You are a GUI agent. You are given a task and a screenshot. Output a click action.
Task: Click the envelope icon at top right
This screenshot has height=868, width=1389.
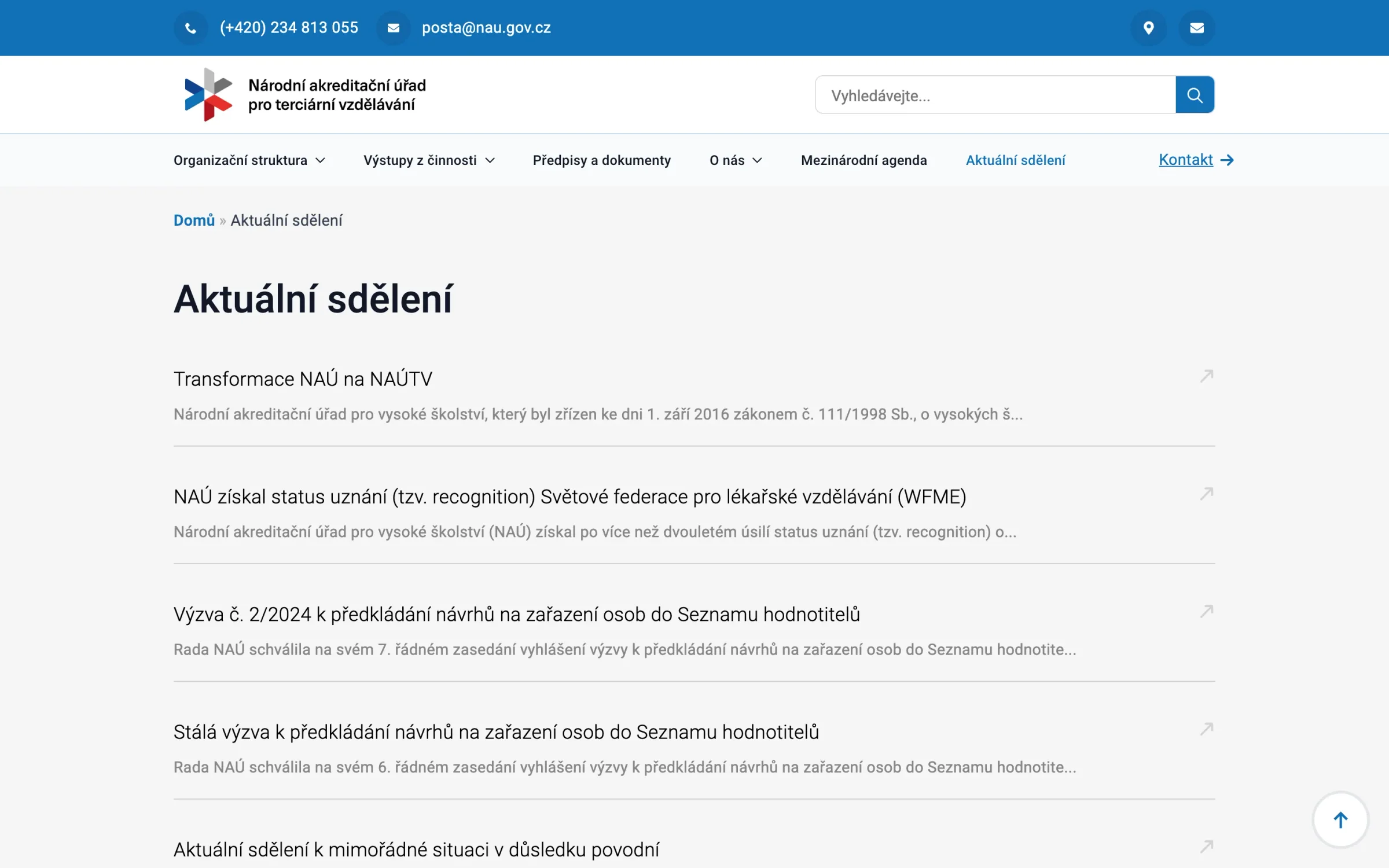coord(1197,28)
